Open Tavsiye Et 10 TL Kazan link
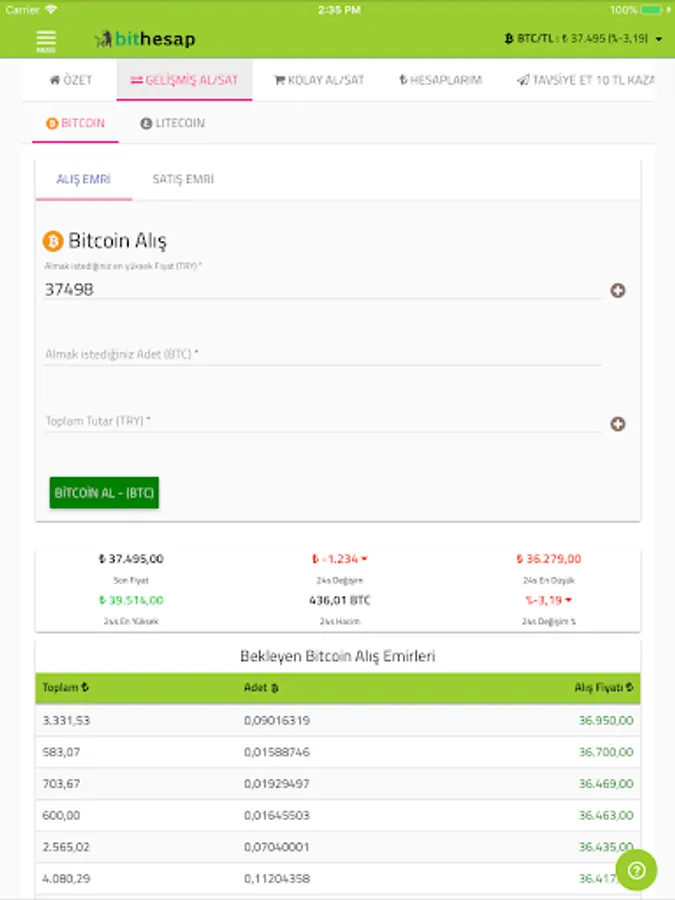 coord(586,80)
